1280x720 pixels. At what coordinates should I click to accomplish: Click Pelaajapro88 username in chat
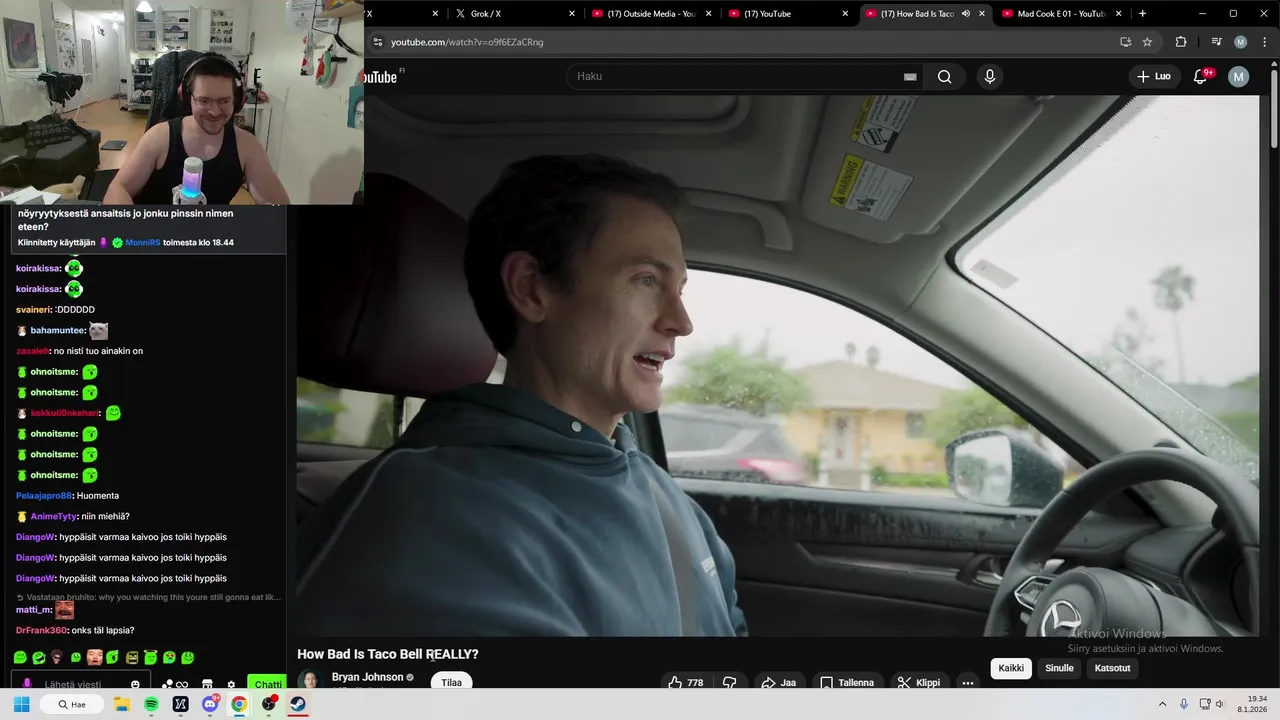tap(44, 496)
